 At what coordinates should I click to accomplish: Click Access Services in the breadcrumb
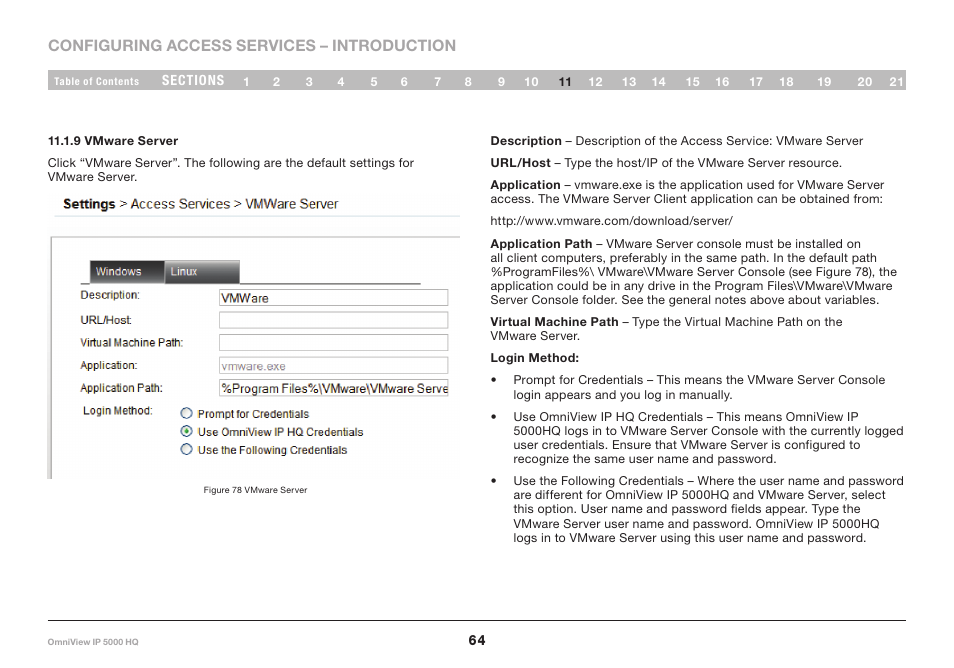180,204
